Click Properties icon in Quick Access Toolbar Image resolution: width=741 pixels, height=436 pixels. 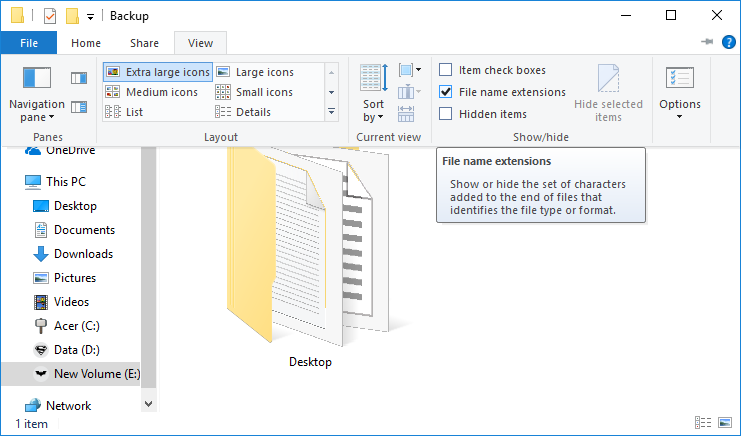click(50, 16)
